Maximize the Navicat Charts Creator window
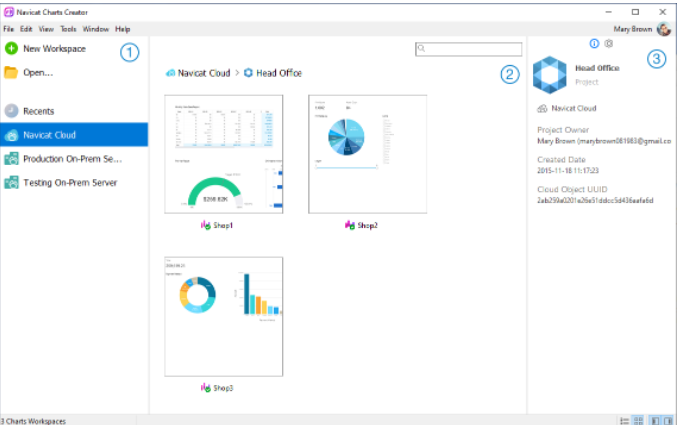This screenshot has height=425, width=677. tap(635, 12)
